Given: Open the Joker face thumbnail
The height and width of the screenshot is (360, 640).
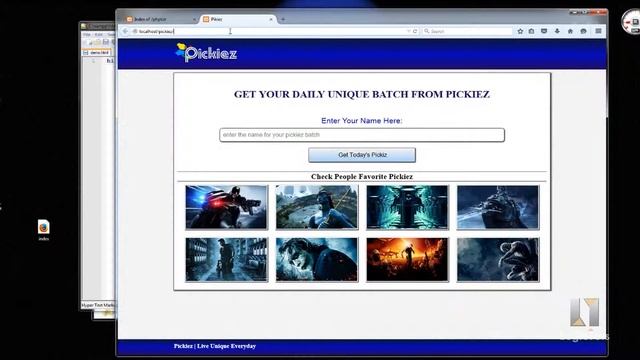Looking at the screenshot, I should coord(317,260).
